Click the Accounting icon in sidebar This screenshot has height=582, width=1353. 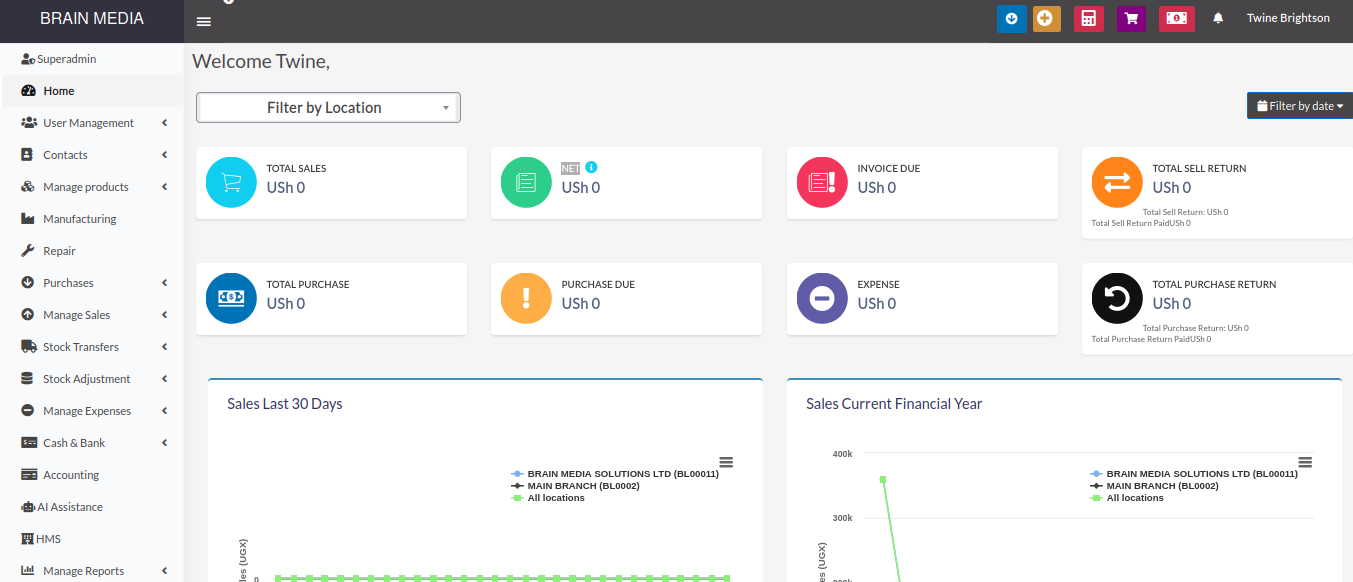point(28,475)
